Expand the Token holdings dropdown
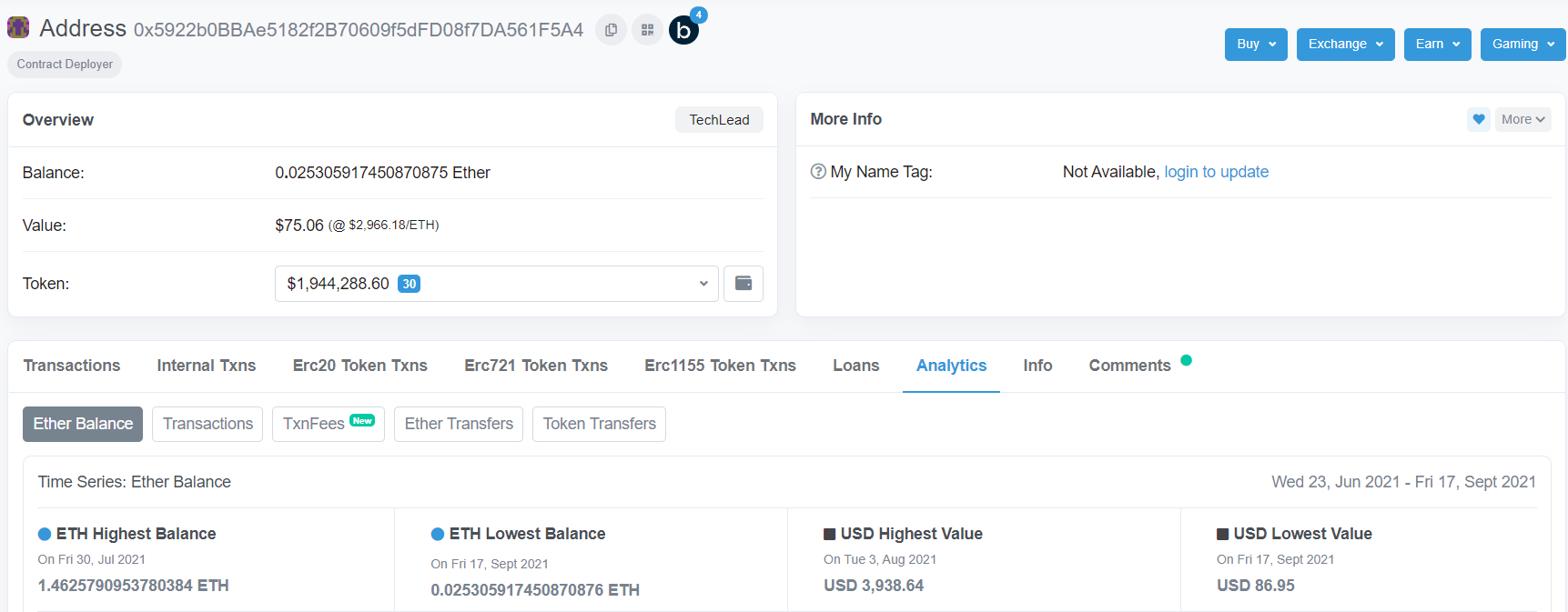Image resolution: width=1568 pixels, height=612 pixels. point(497,284)
